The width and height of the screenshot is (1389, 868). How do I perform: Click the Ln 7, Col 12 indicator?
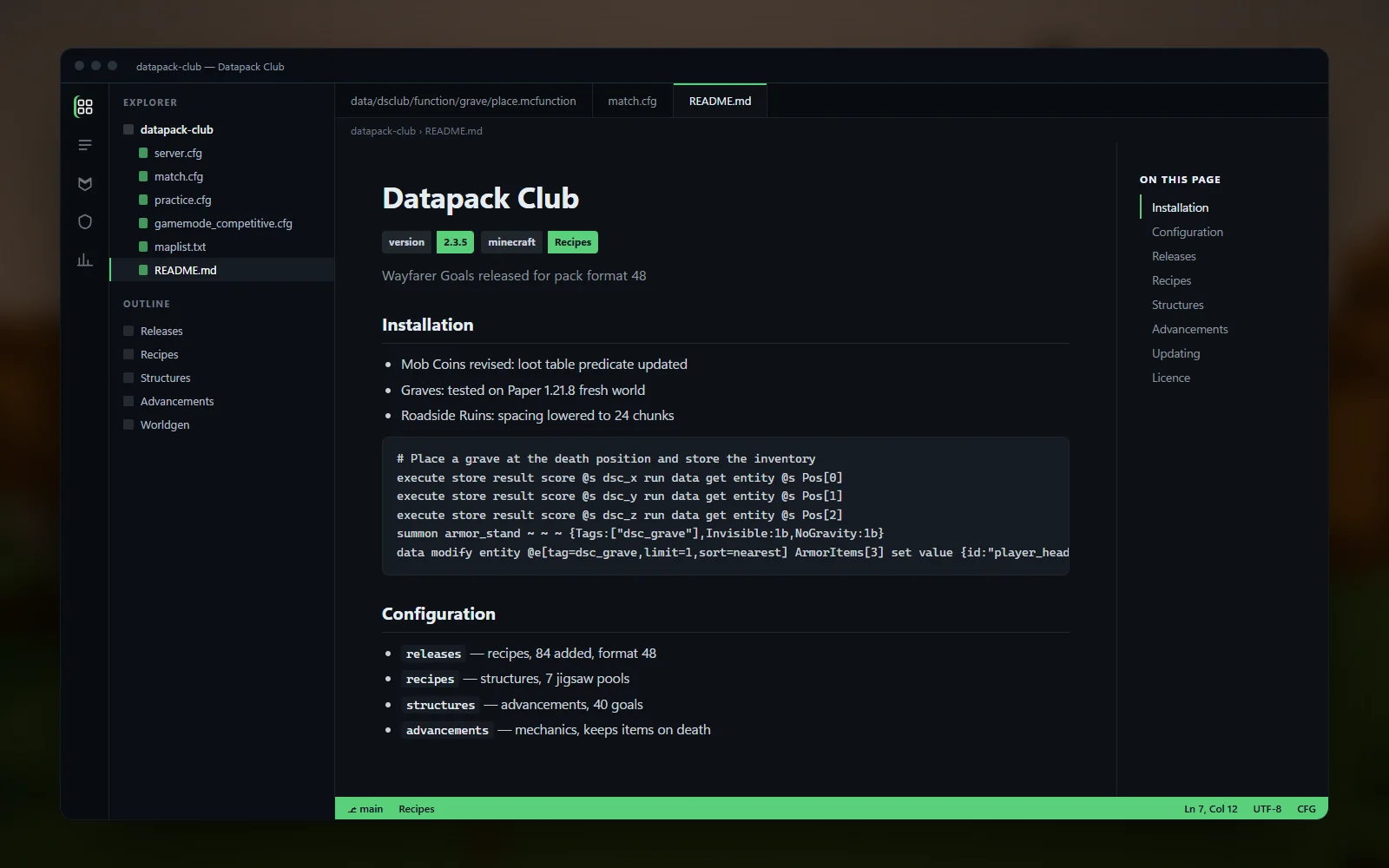[x=1210, y=809]
